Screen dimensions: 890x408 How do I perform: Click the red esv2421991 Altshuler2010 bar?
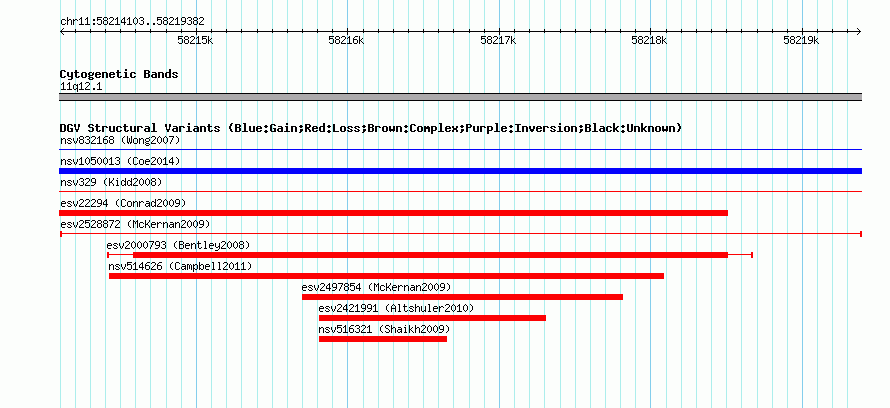433,318
